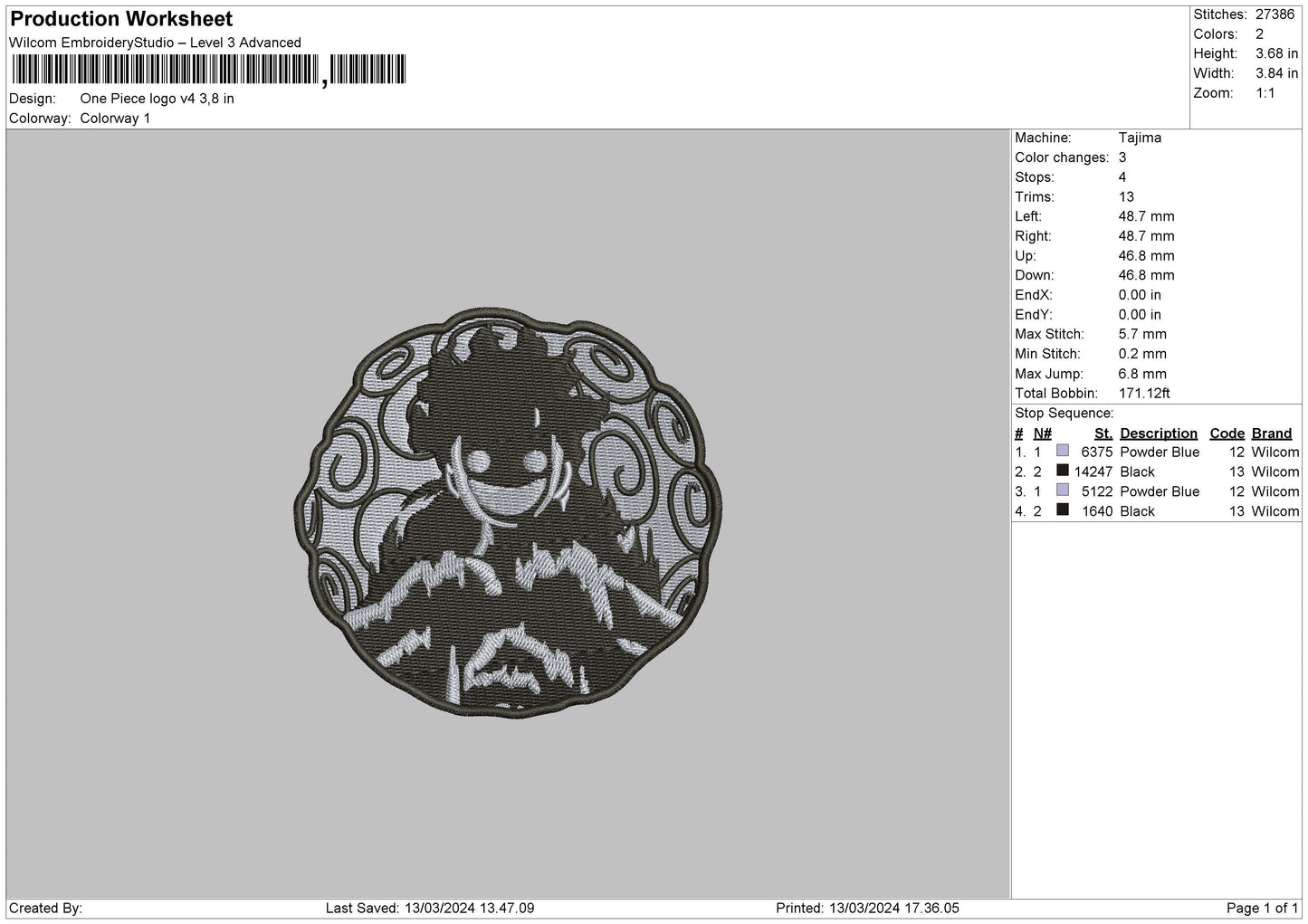Click the Zoom value 1:1

coord(1265,93)
